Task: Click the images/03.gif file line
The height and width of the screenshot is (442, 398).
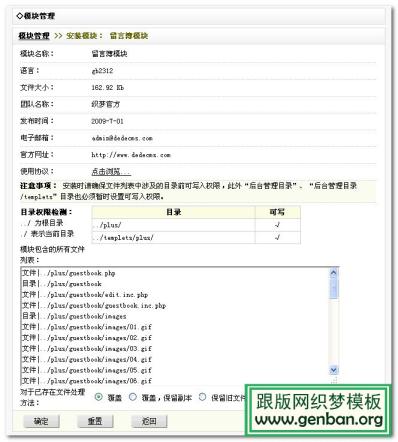Action: click(87, 348)
